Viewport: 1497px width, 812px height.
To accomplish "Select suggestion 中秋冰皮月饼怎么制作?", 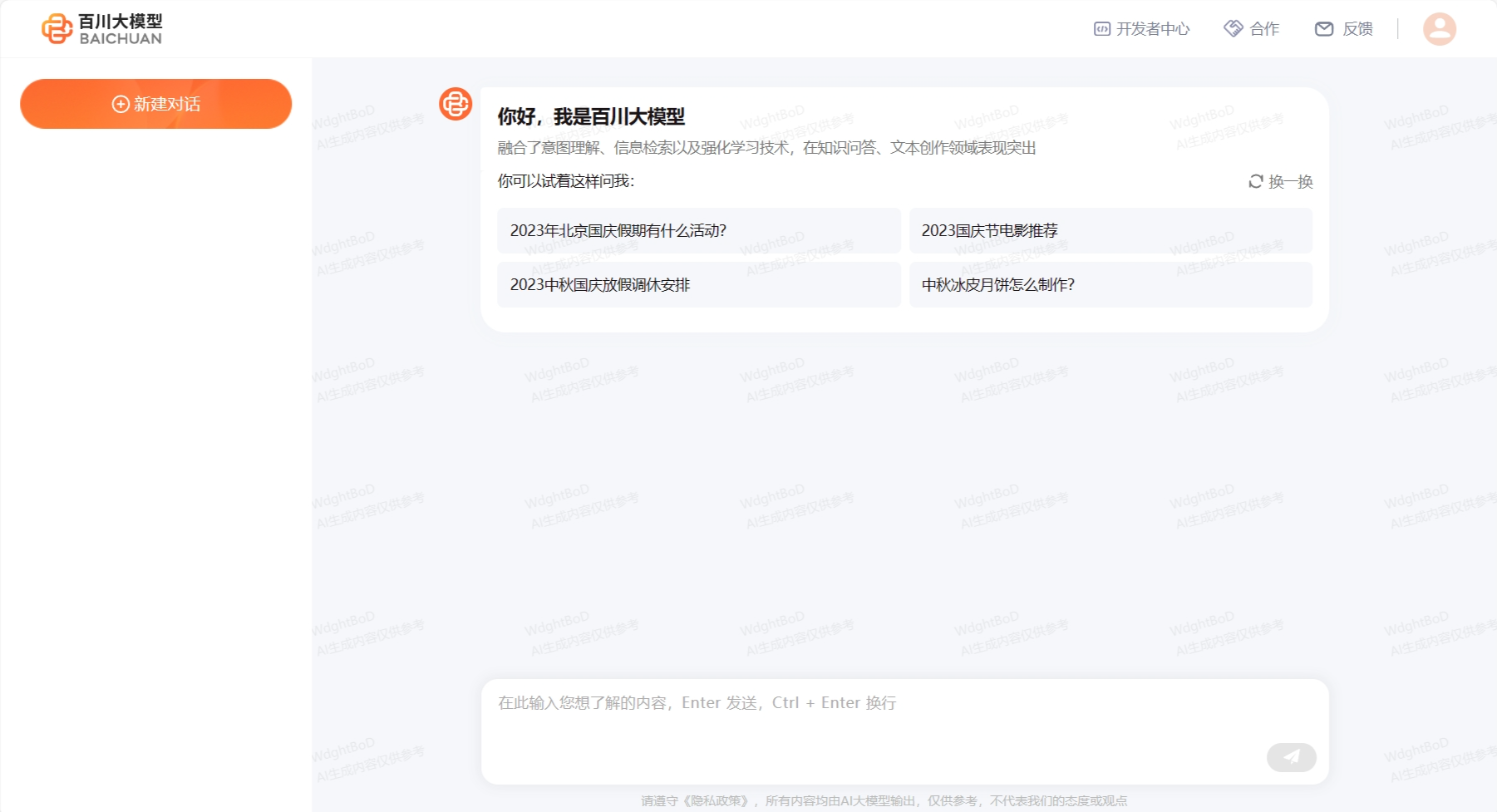I will point(1110,284).
